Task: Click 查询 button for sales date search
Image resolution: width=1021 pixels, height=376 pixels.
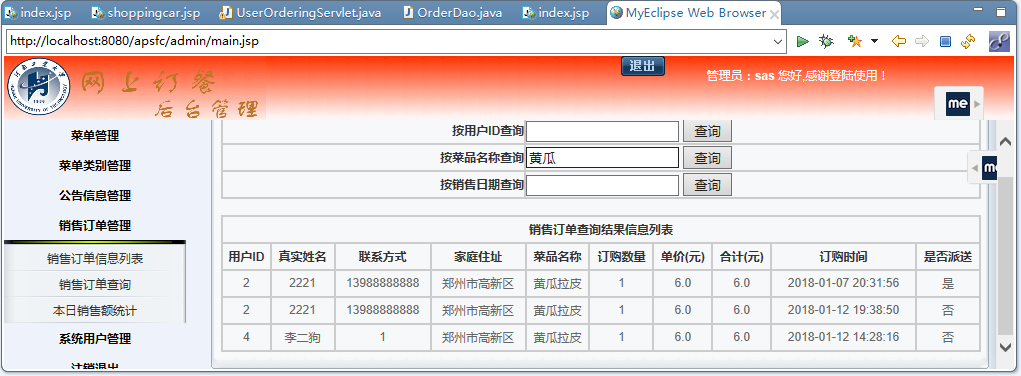Action: click(x=707, y=185)
